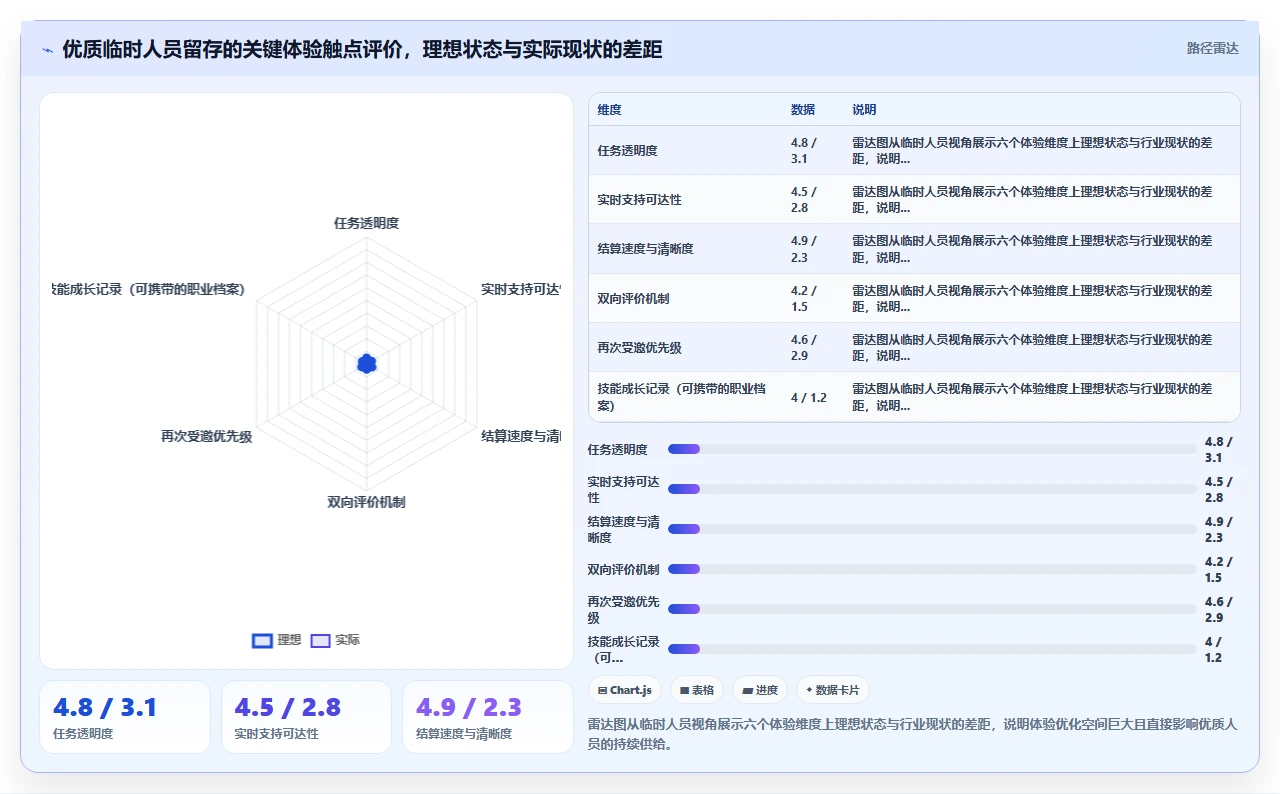Screen dimensions: 1280x794
Task: Click the summary paragraph below the tag buttons
Action: [913, 734]
